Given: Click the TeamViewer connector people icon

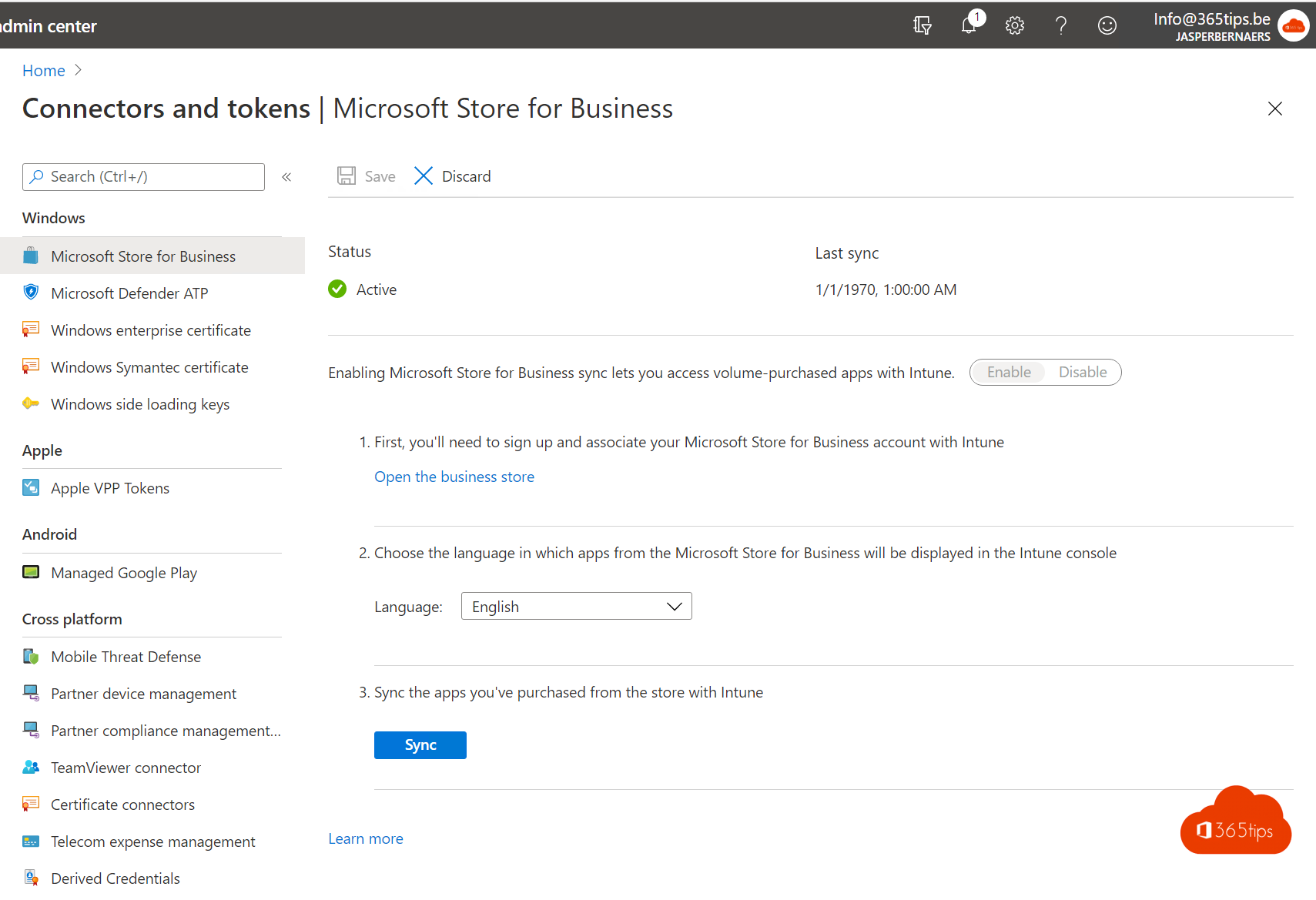Looking at the screenshot, I should 31,767.
